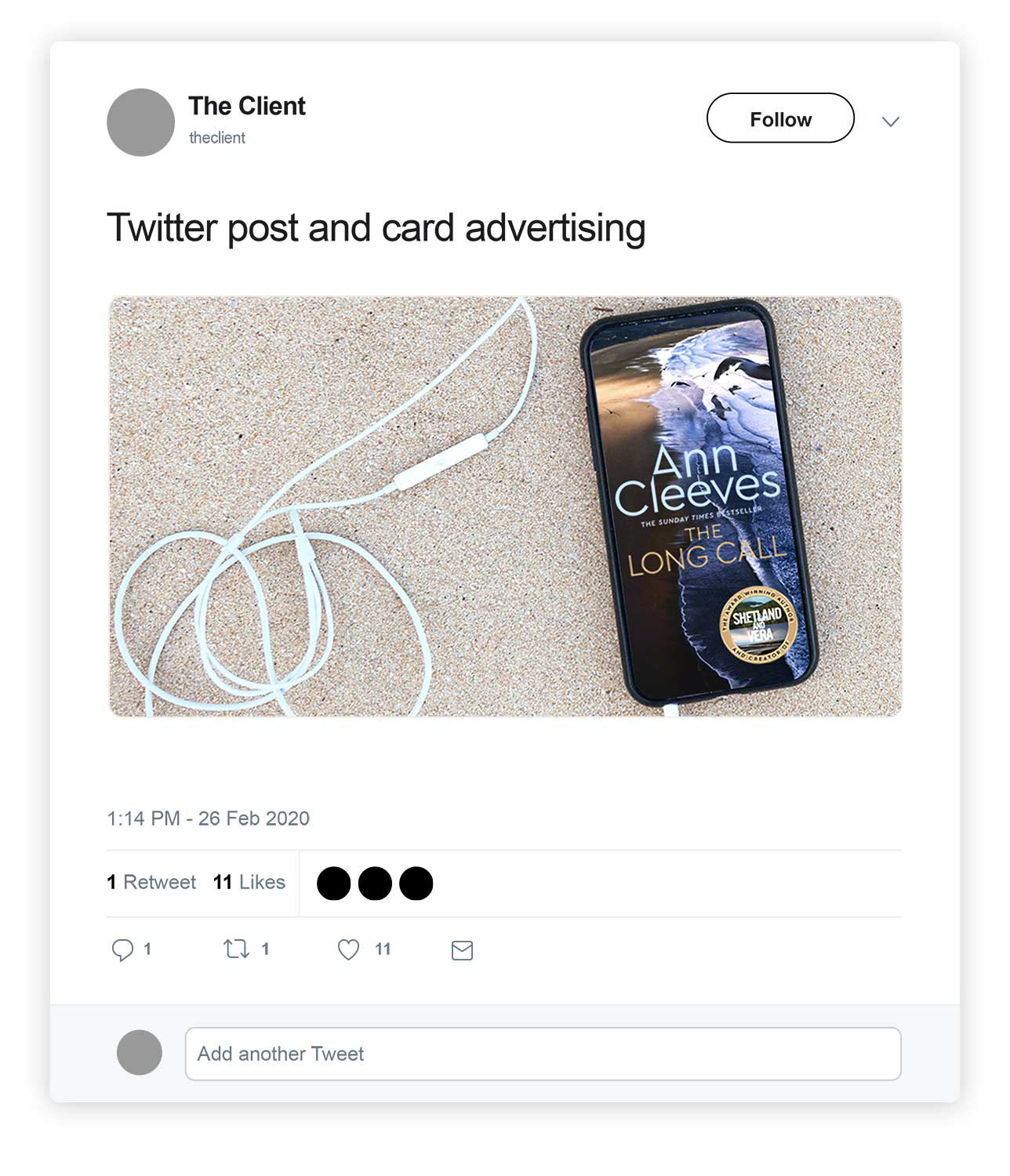This screenshot has width=1010, height=1176.
Task: Like the tweet with heart icon
Action: click(348, 950)
